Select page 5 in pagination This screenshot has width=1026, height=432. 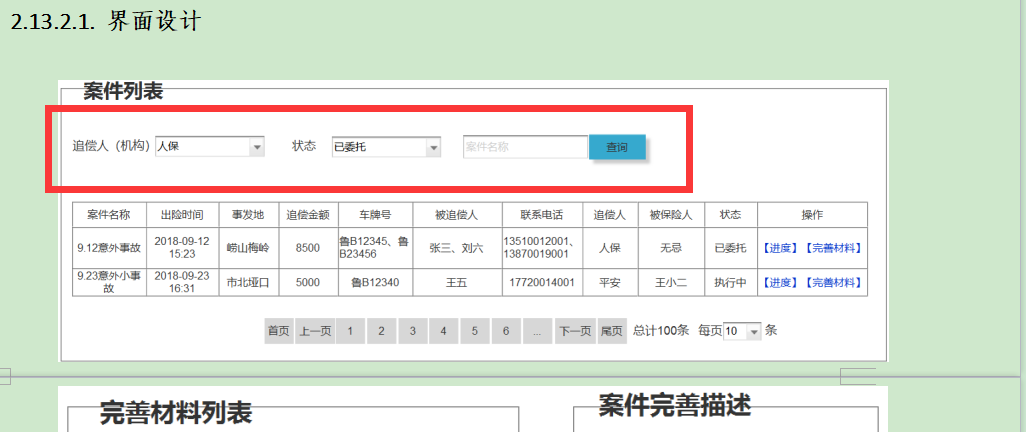pos(475,331)
